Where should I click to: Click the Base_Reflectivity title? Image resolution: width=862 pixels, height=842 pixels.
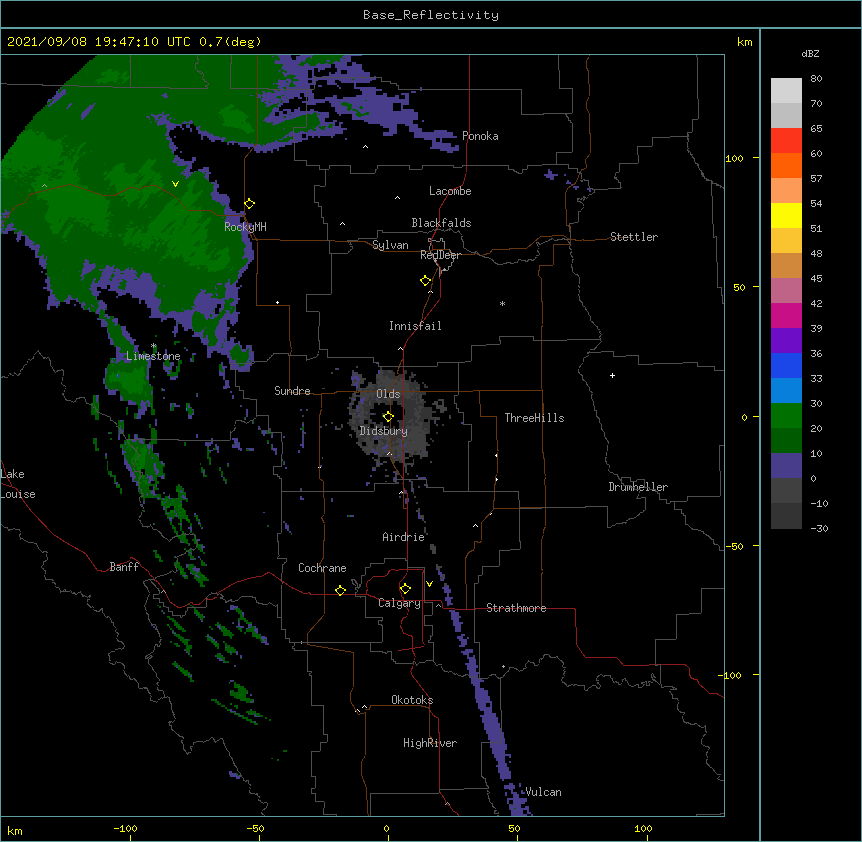click(x=431, y=15)
